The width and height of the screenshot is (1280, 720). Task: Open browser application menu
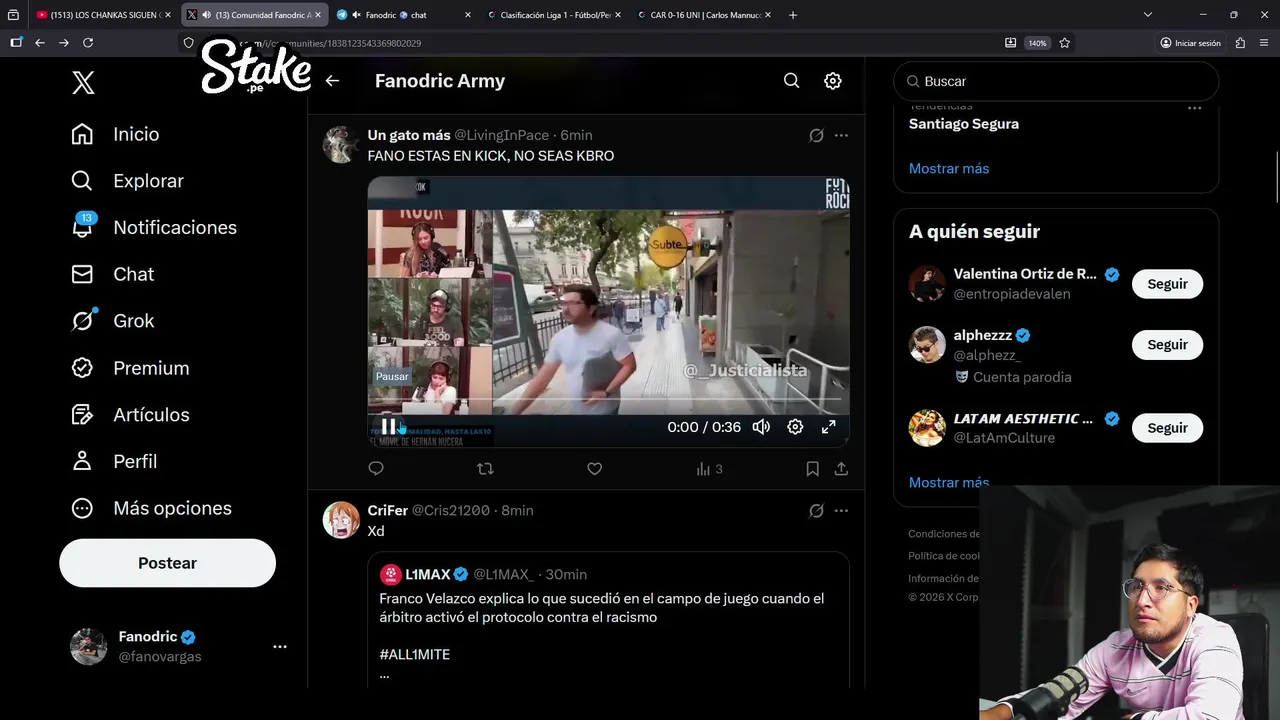click(x=1264, y=43)
